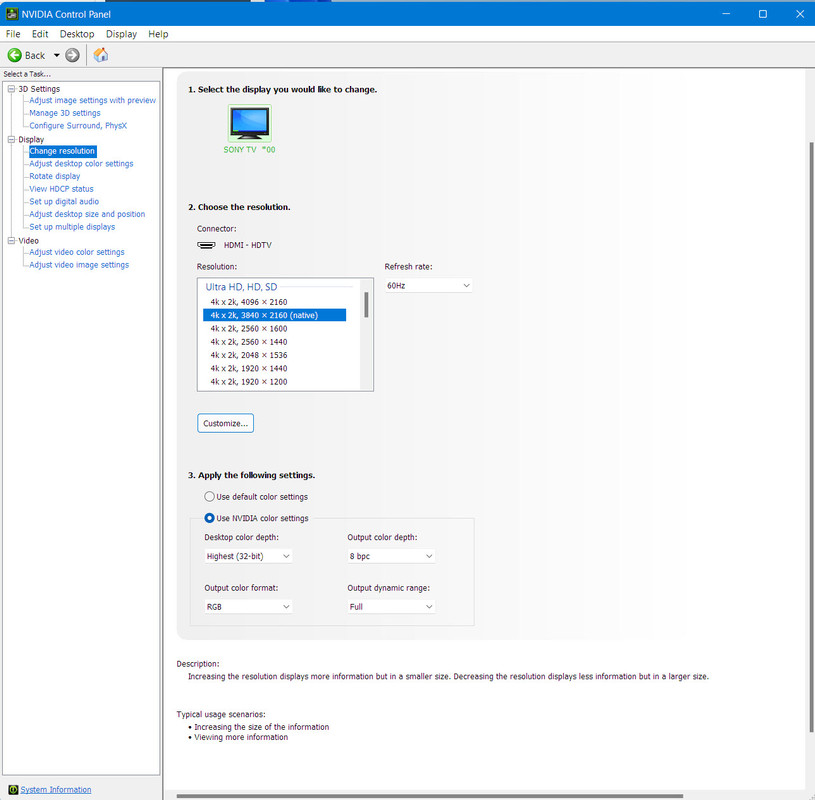The width and height of the screenshot is (815, 800).
Task: Select resolution 1920 × 1440
Action: click(x=274, y=368)
